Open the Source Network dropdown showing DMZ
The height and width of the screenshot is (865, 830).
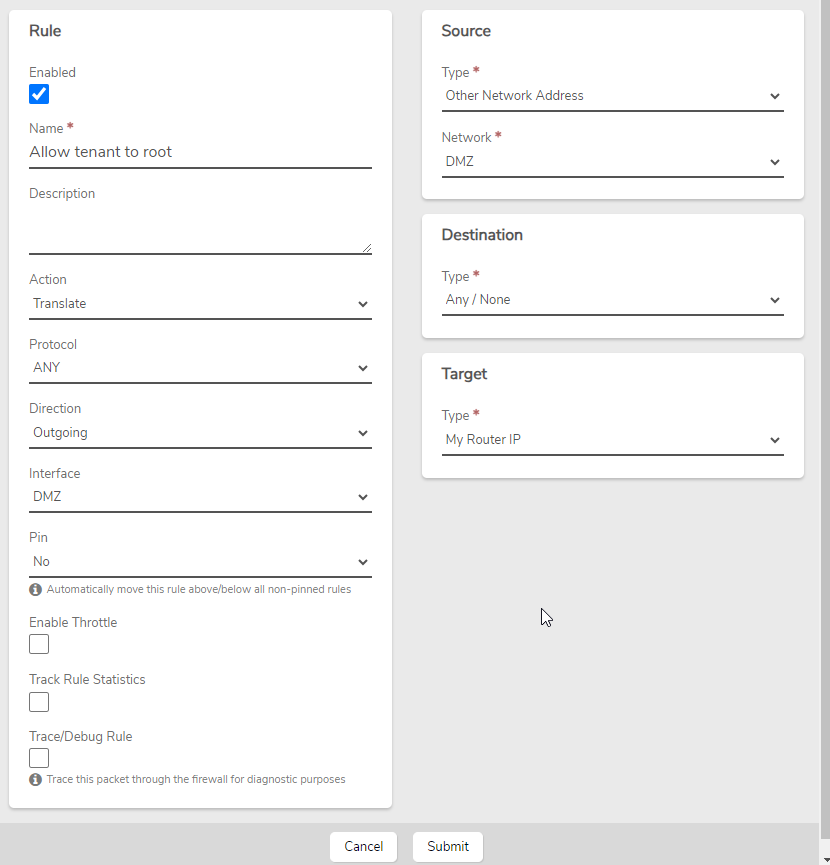[x=613, y=162]
